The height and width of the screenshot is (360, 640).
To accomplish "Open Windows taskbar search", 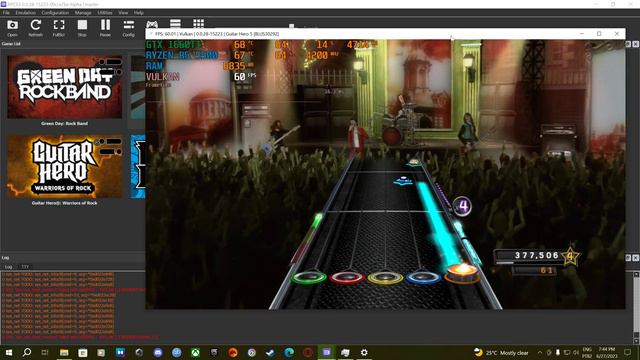I will pos(27,352).
